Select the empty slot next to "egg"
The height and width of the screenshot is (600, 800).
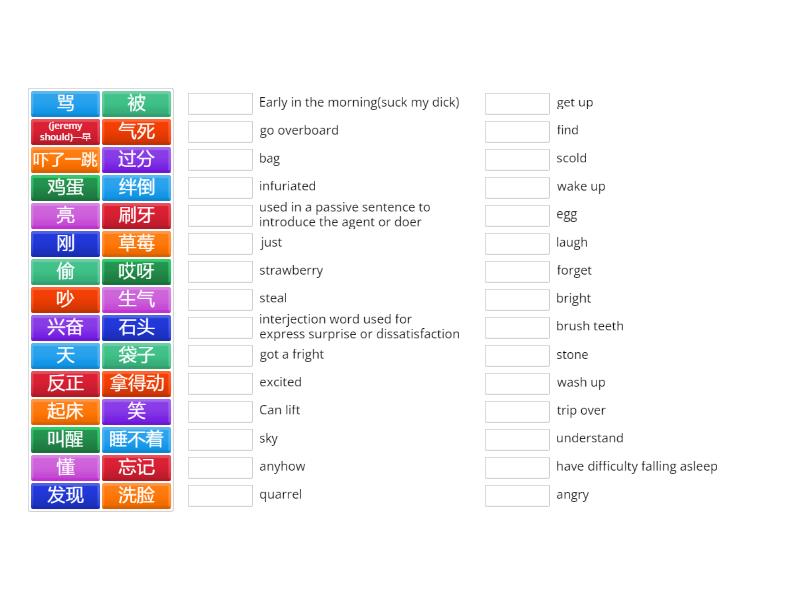pyautogui.click(x=517, y=215)
